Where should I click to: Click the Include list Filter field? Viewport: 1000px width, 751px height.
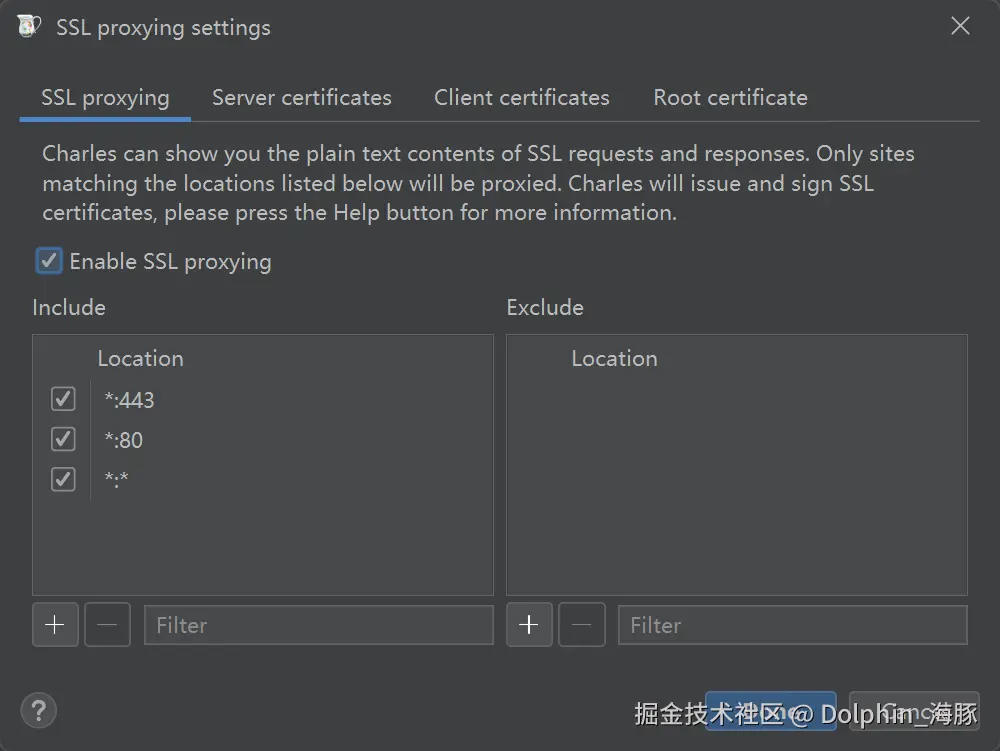point(318,625)
